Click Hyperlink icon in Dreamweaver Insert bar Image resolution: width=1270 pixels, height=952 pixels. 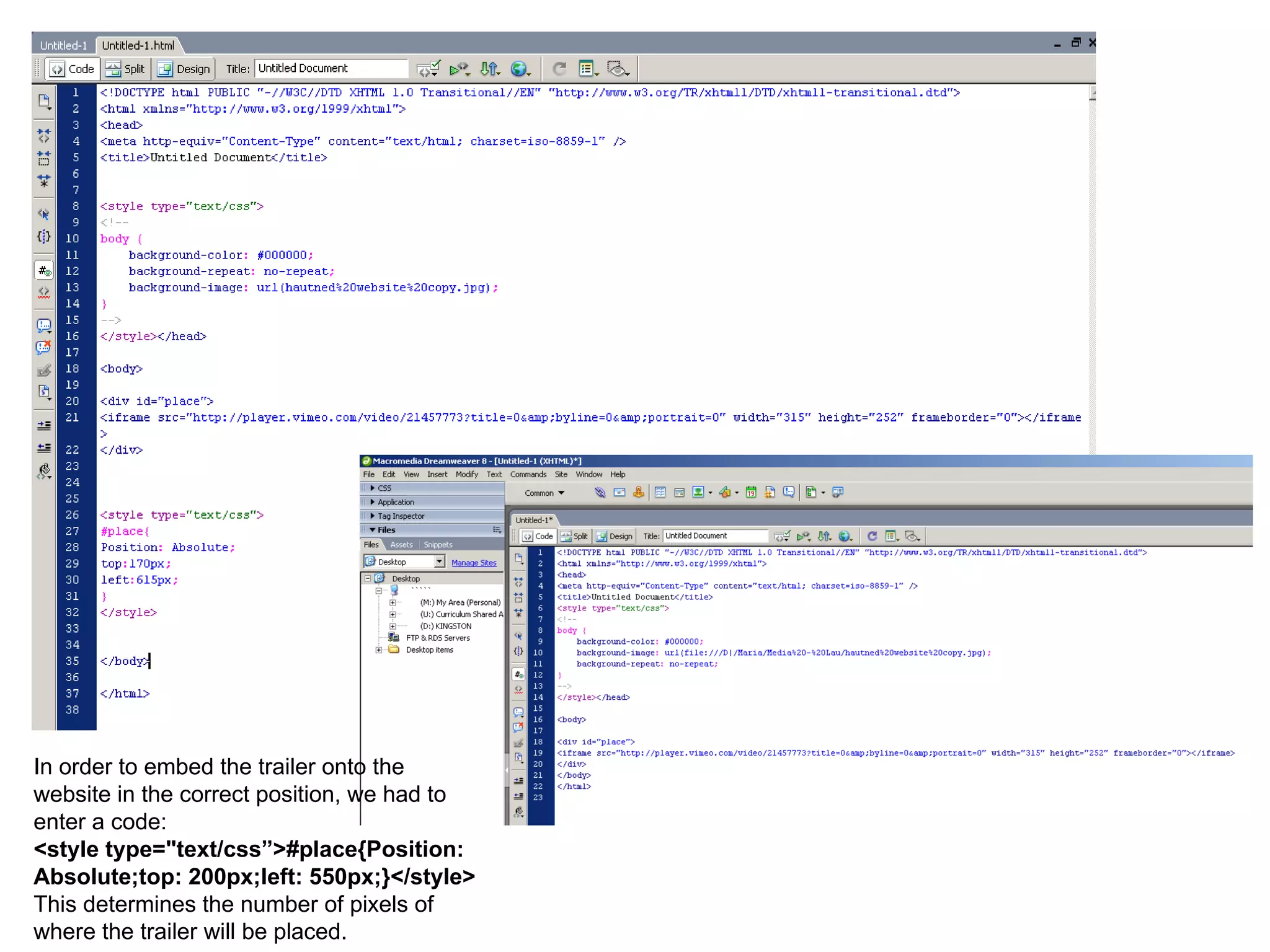(x=600, y=493)
